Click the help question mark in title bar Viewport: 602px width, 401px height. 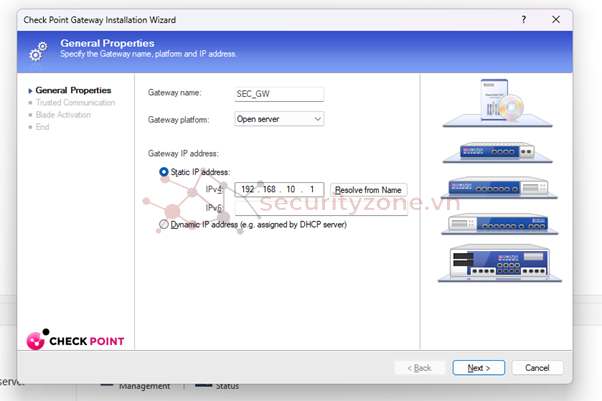click(524, 19)
